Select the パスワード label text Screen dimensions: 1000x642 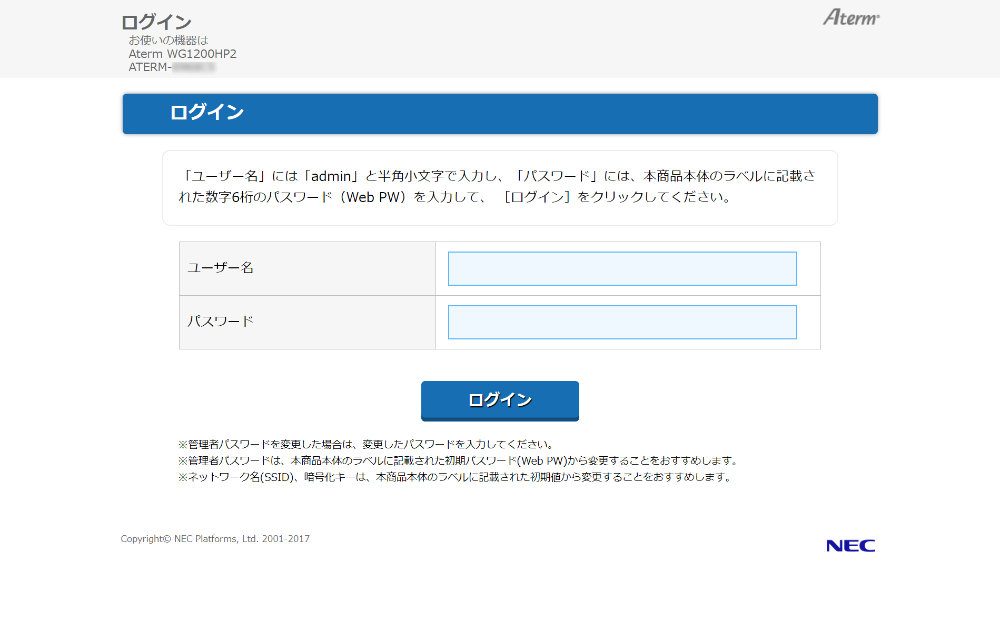(x=221, y=321)
